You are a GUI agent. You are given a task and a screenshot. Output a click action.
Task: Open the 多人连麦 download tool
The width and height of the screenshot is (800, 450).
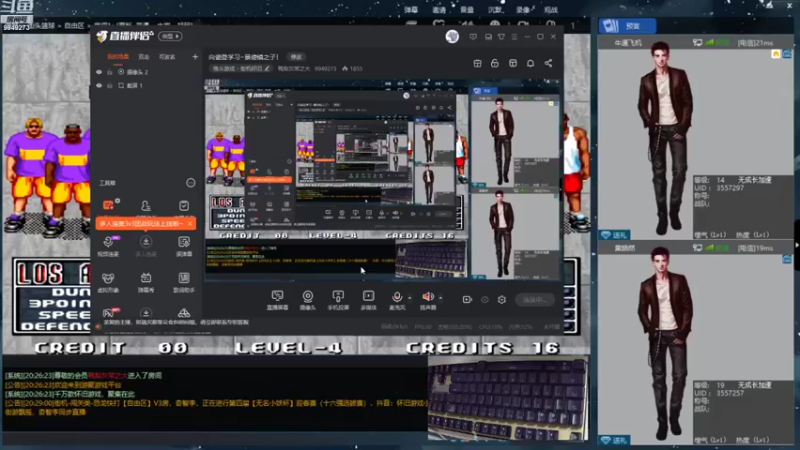[x=146, y=246]
